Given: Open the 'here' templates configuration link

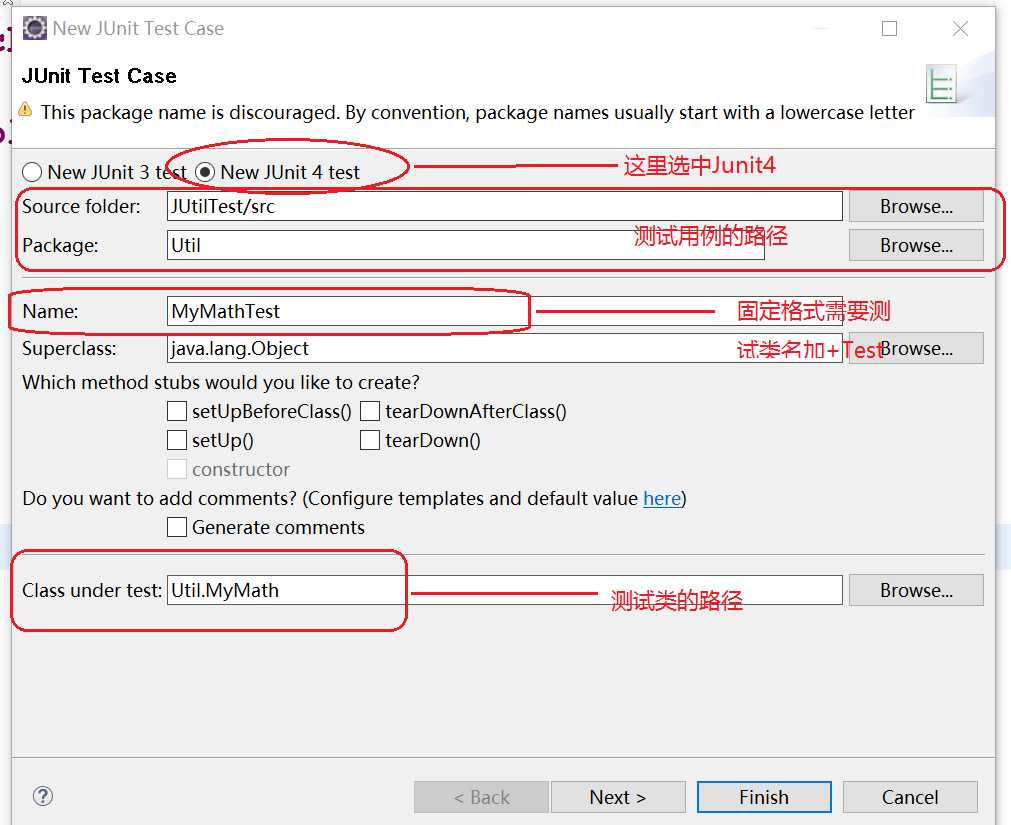Looking at the screenshot, I should point(662,499).
